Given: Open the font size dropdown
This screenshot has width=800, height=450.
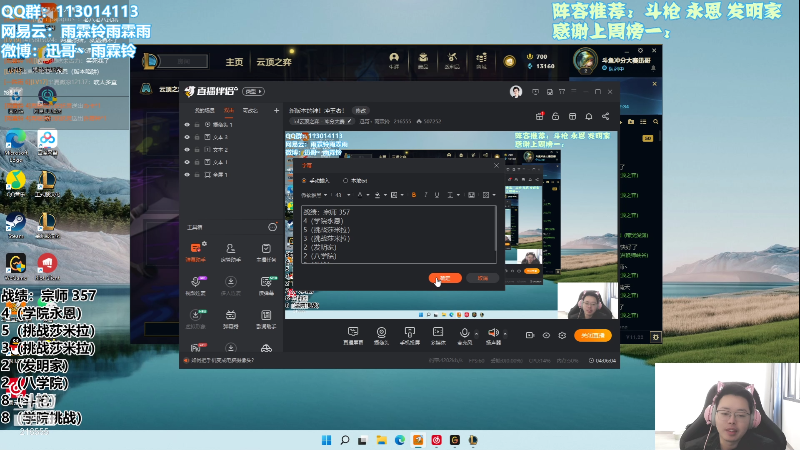Looking at the screenshot, I should click(x=343, y=195).
